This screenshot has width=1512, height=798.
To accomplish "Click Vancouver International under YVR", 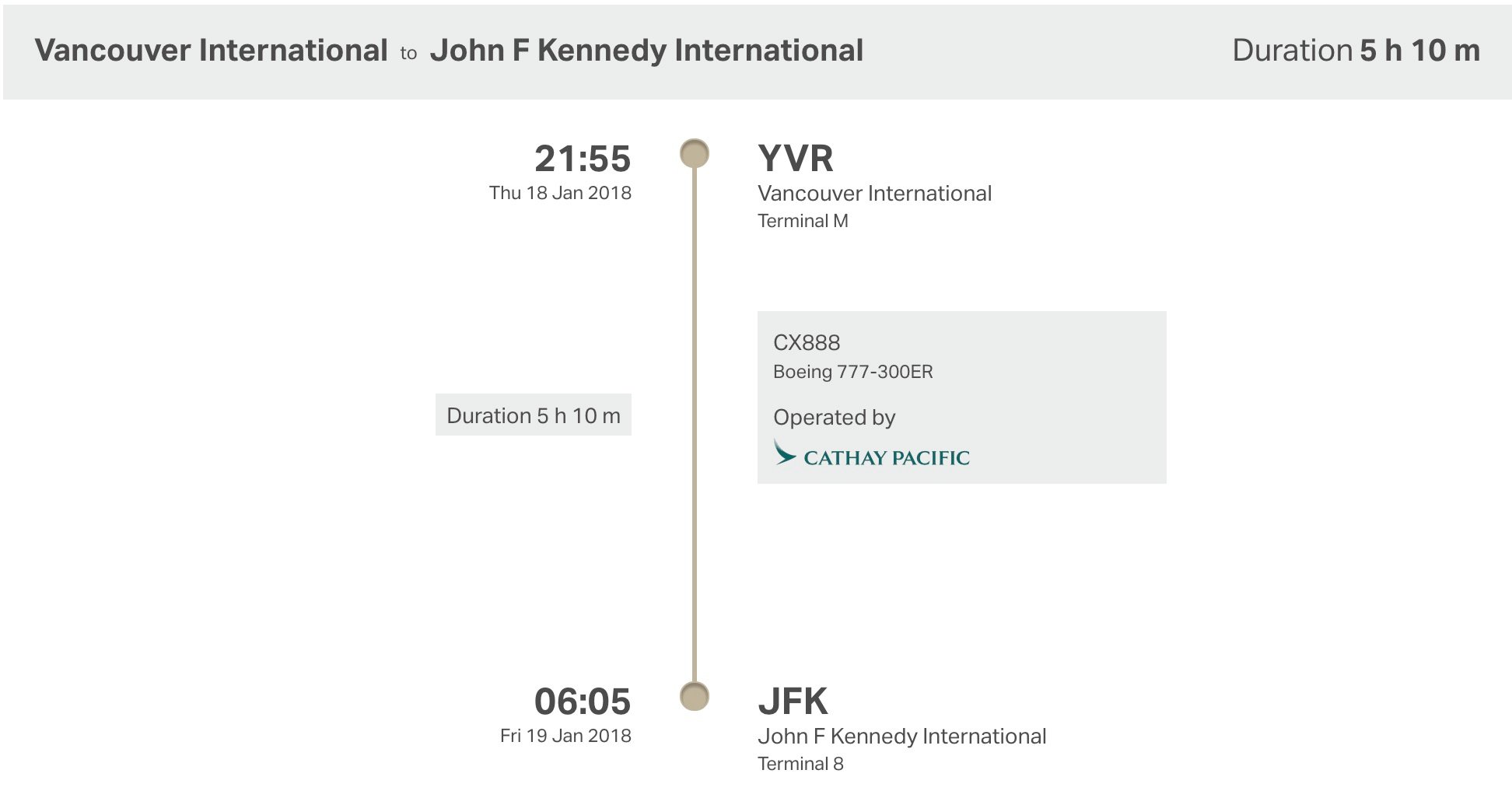I will point(875,194).
